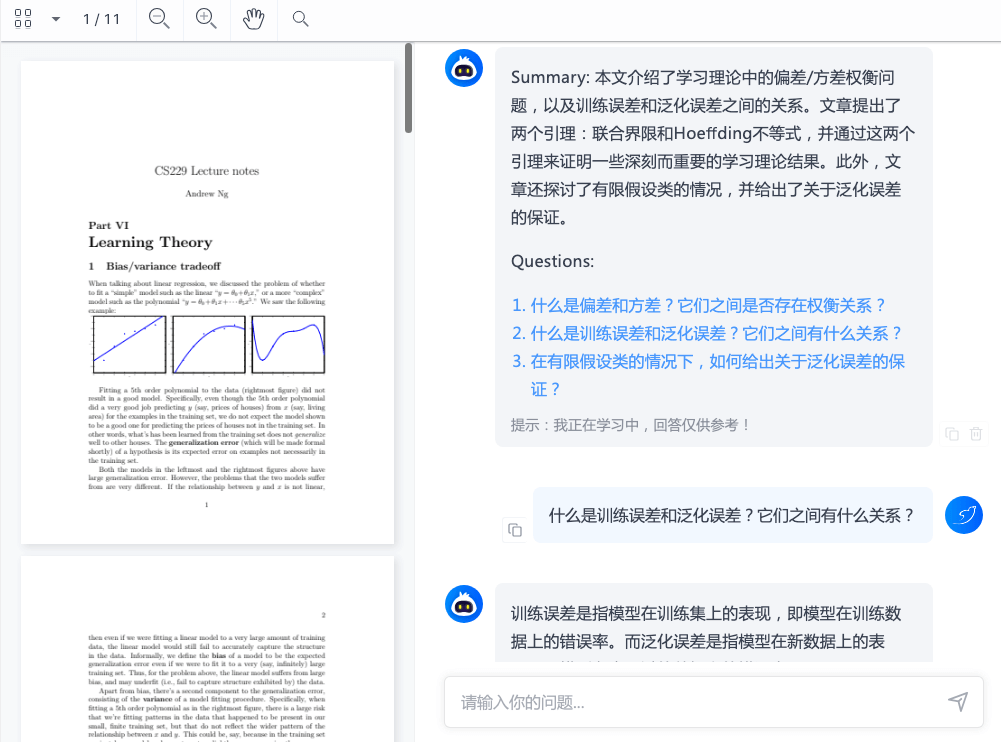Screen dimensions: 1001x742
Task: Select the hand pan tool
Action: (x=253, y=19)
